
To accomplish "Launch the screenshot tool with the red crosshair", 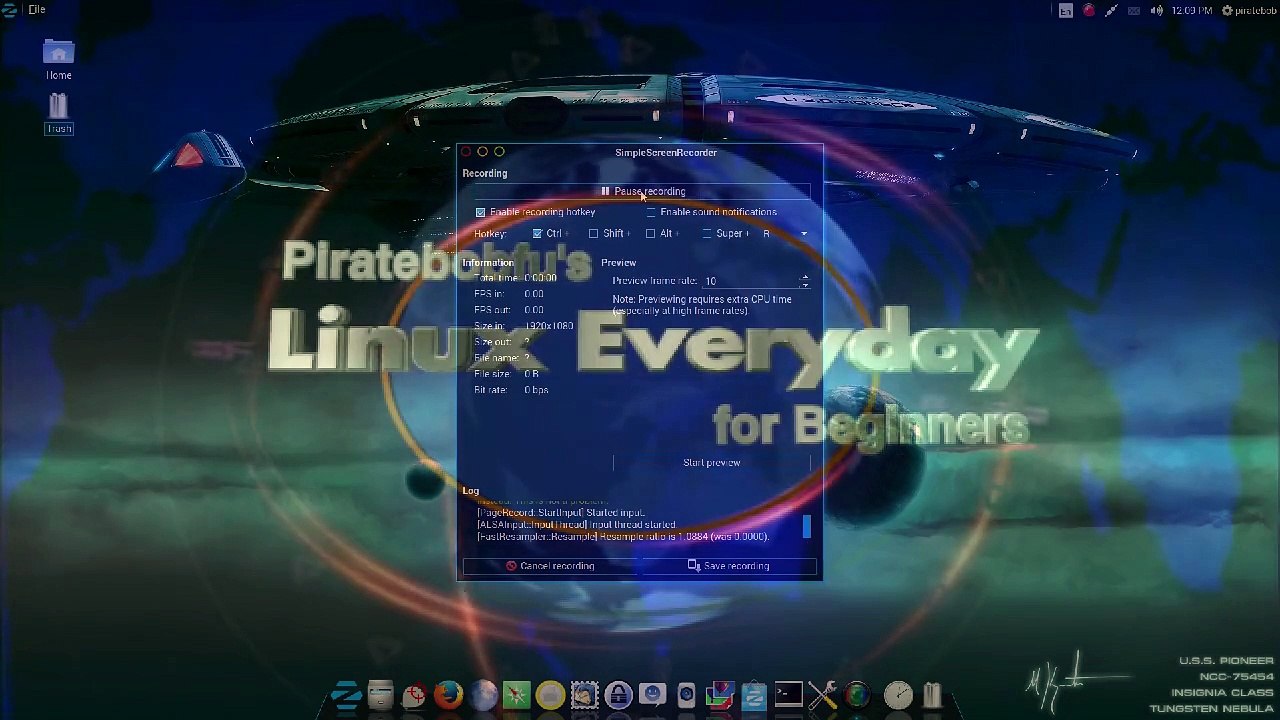I will 414,694.
